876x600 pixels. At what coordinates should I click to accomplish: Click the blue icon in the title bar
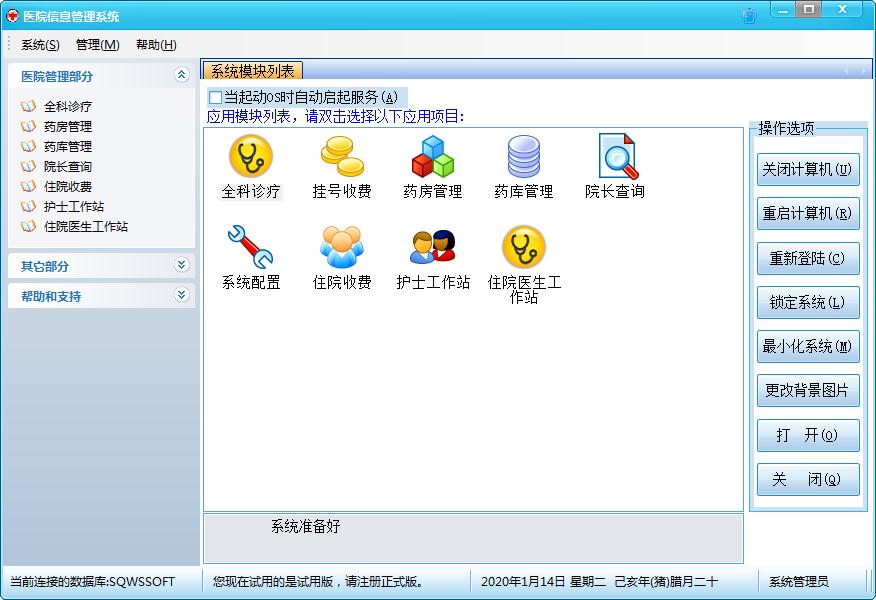click(749, 16)
